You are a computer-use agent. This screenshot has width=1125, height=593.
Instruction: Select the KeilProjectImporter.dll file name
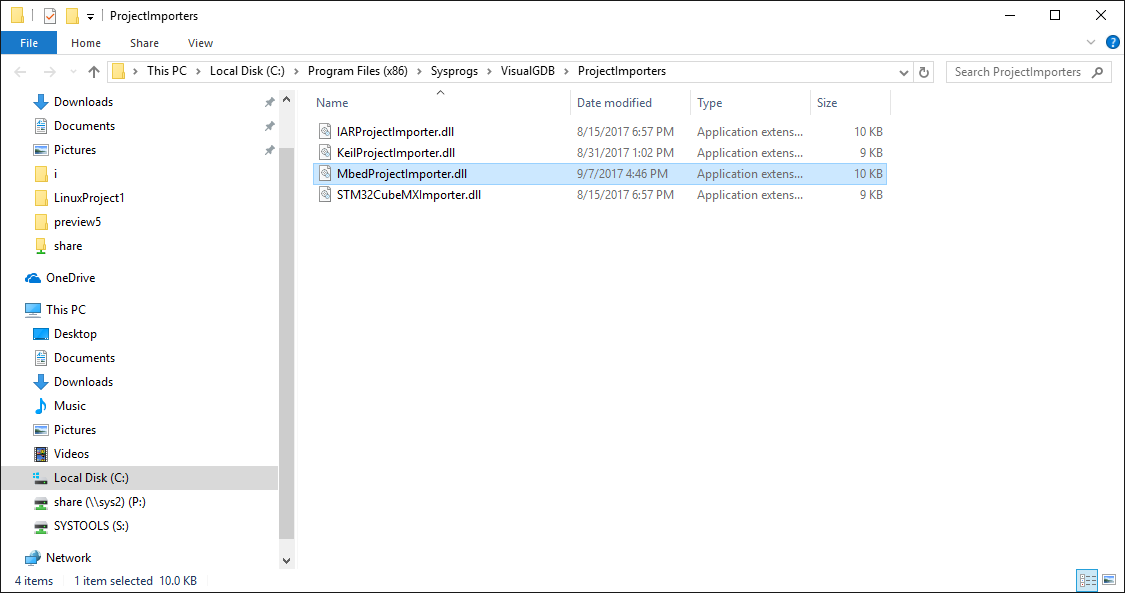pyautogui.click(x=396, y=153)
